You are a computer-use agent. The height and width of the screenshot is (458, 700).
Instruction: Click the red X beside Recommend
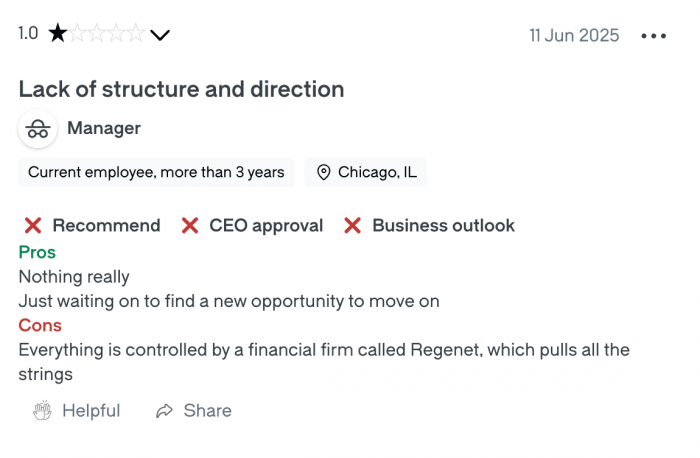[33, 226]
